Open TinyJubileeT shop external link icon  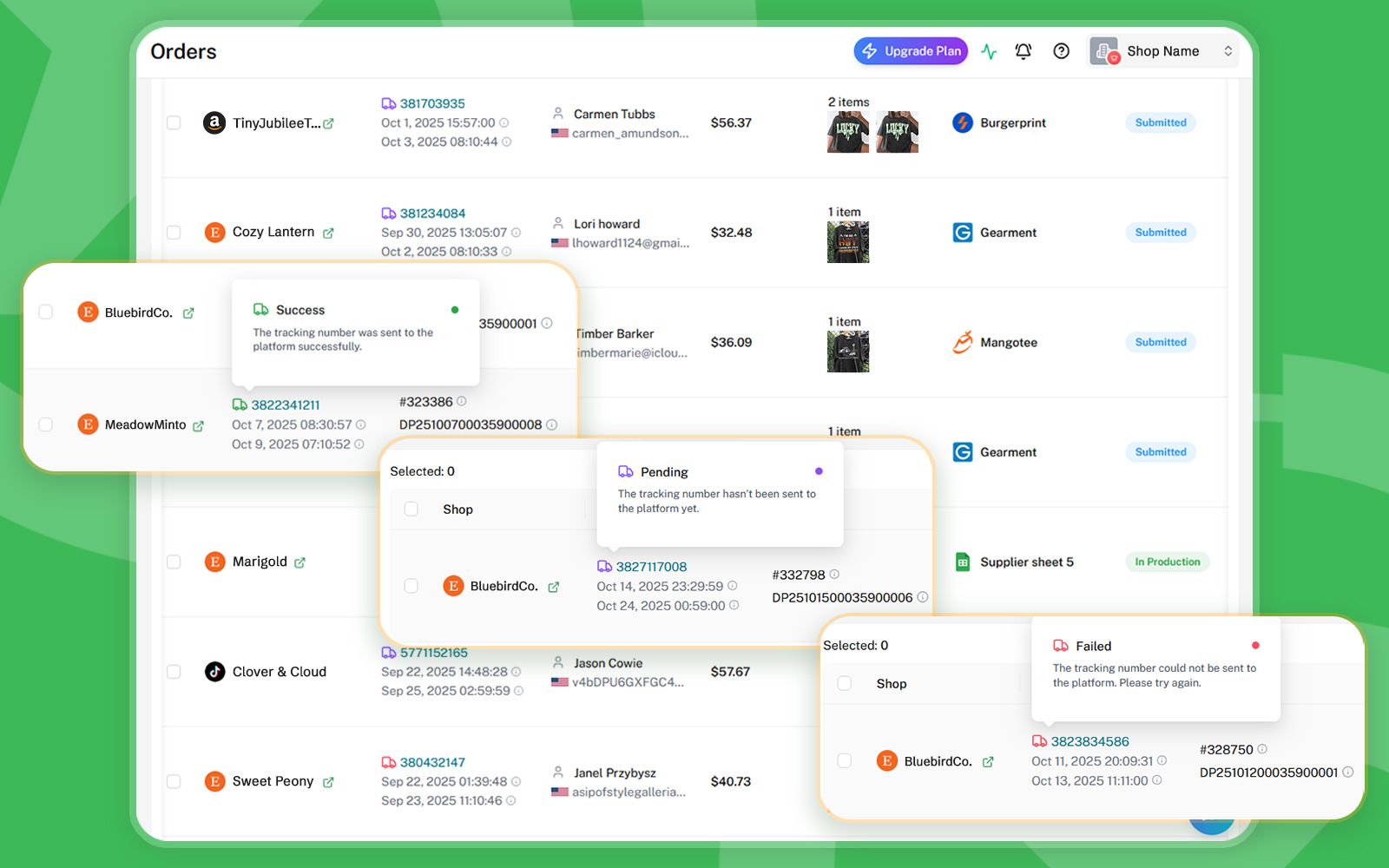(x=329, y=124)
